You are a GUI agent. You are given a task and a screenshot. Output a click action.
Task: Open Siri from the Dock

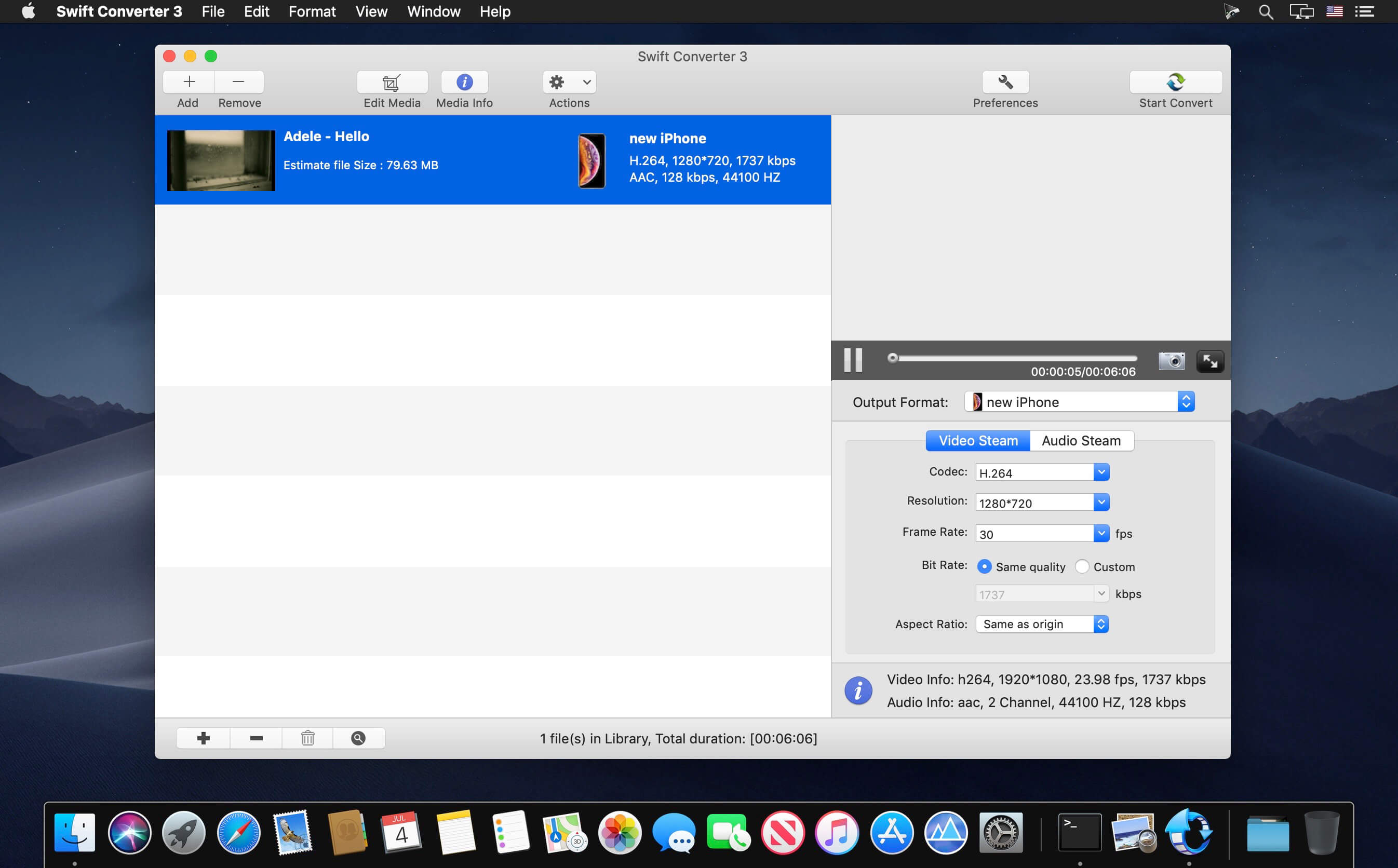130,832
